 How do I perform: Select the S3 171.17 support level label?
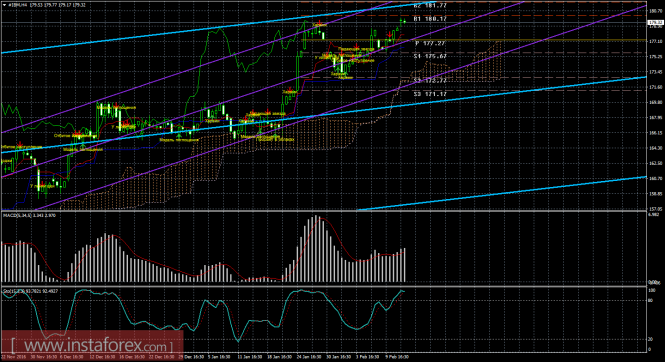(430, 94)
